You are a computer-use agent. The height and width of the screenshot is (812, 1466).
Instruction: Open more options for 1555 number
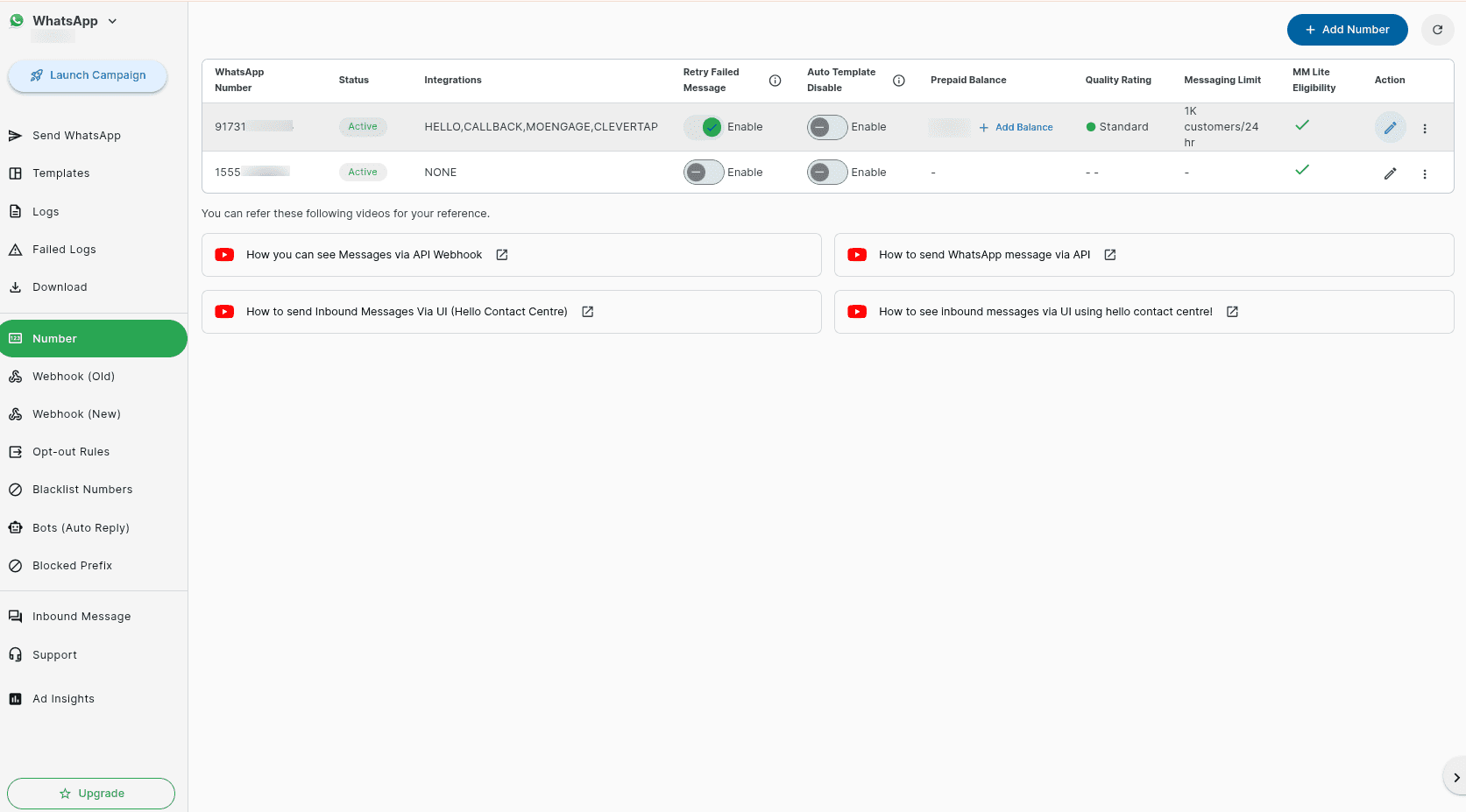click(1425, 174)
